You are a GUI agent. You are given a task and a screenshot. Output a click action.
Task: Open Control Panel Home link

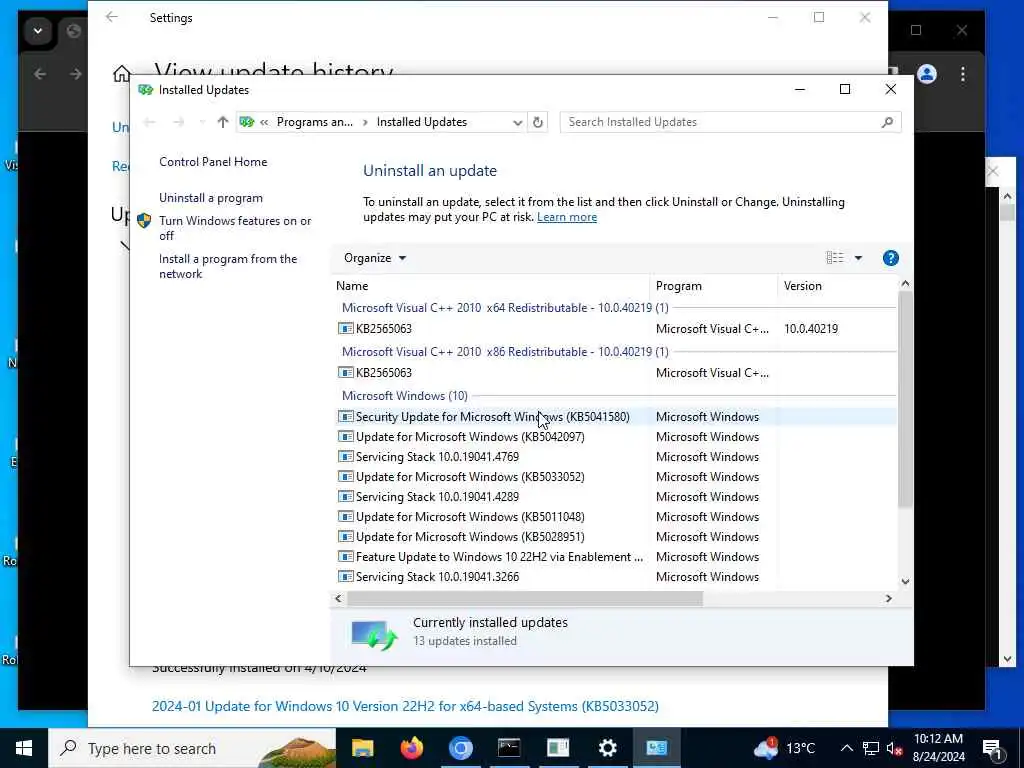(213, 162)
